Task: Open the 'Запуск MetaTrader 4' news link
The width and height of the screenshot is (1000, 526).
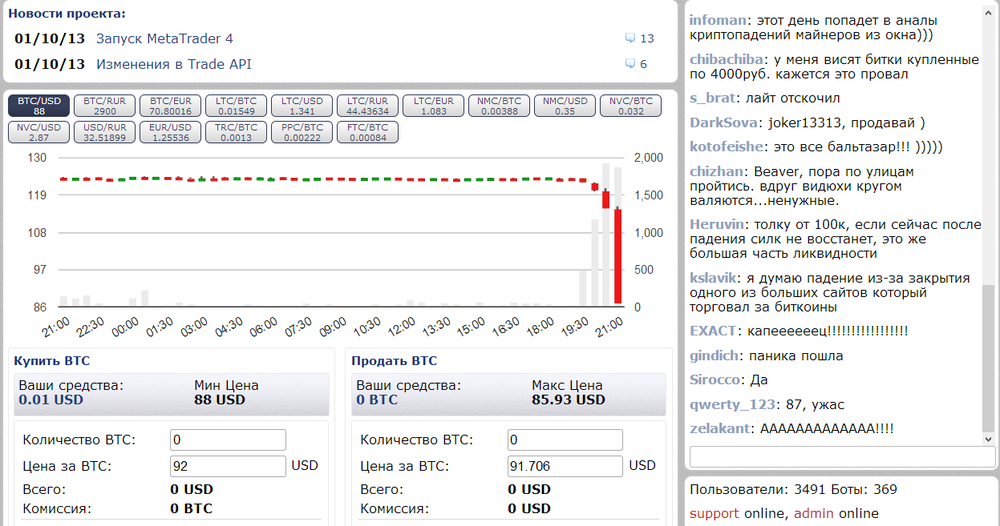Action: pyautogui.click(x=165, y=38)
